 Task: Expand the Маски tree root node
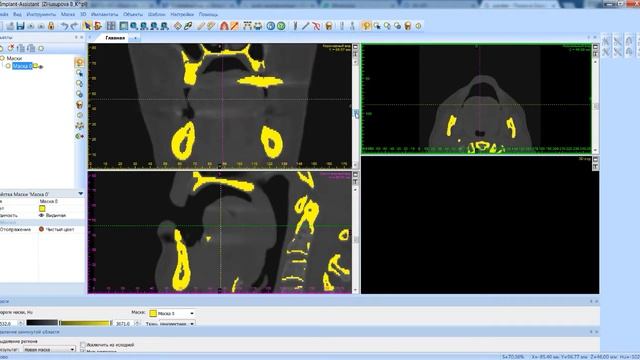[x=2, y=58]
